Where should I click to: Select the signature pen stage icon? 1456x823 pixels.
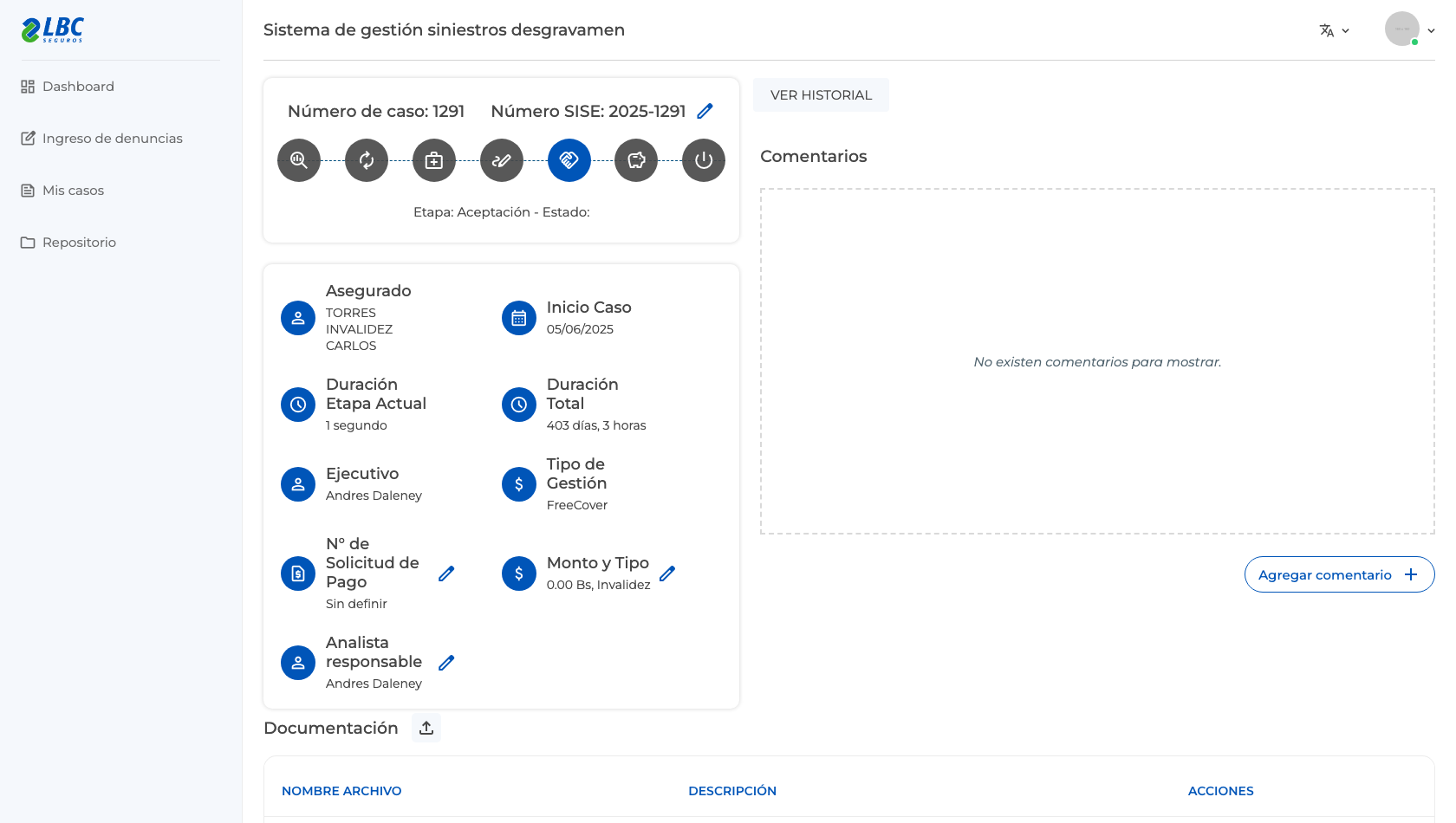[x=502, y=160]
